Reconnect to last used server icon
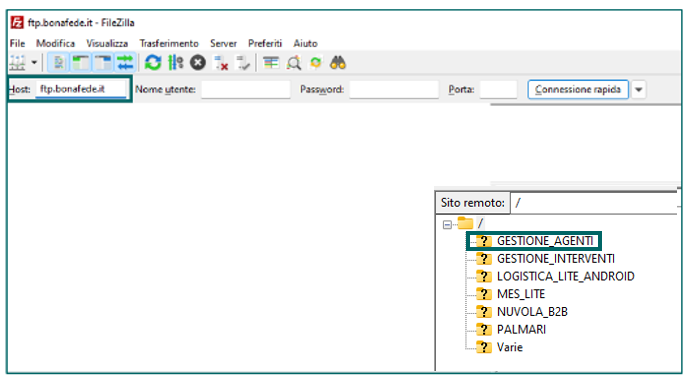The width and height of the screenshot is (695, 384). click(x=243, y=63)
